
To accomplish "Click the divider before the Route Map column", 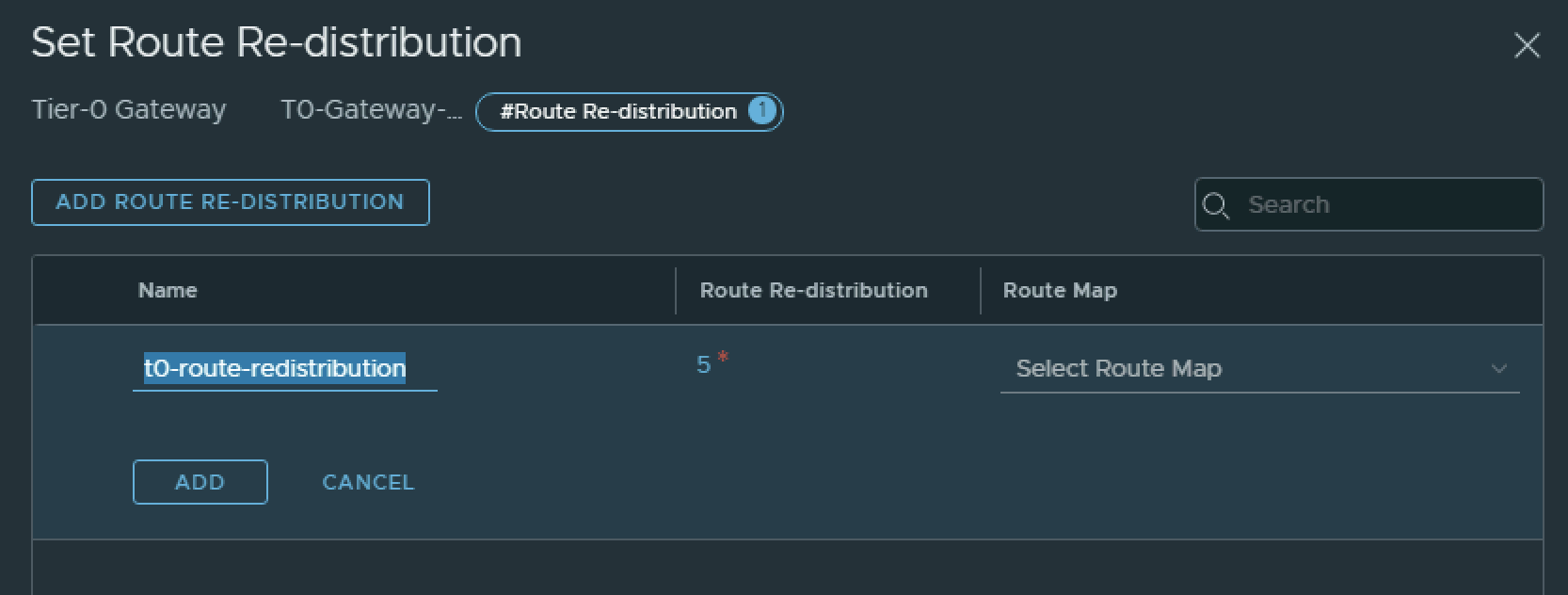I will tap(981, 291).
